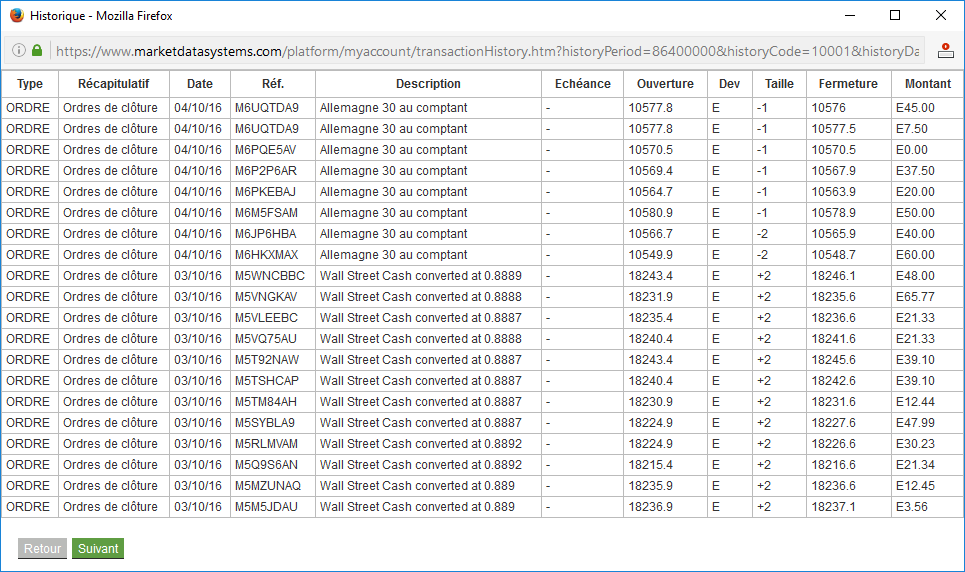
Task: Click amount E3.56
Action: (911, 506)
